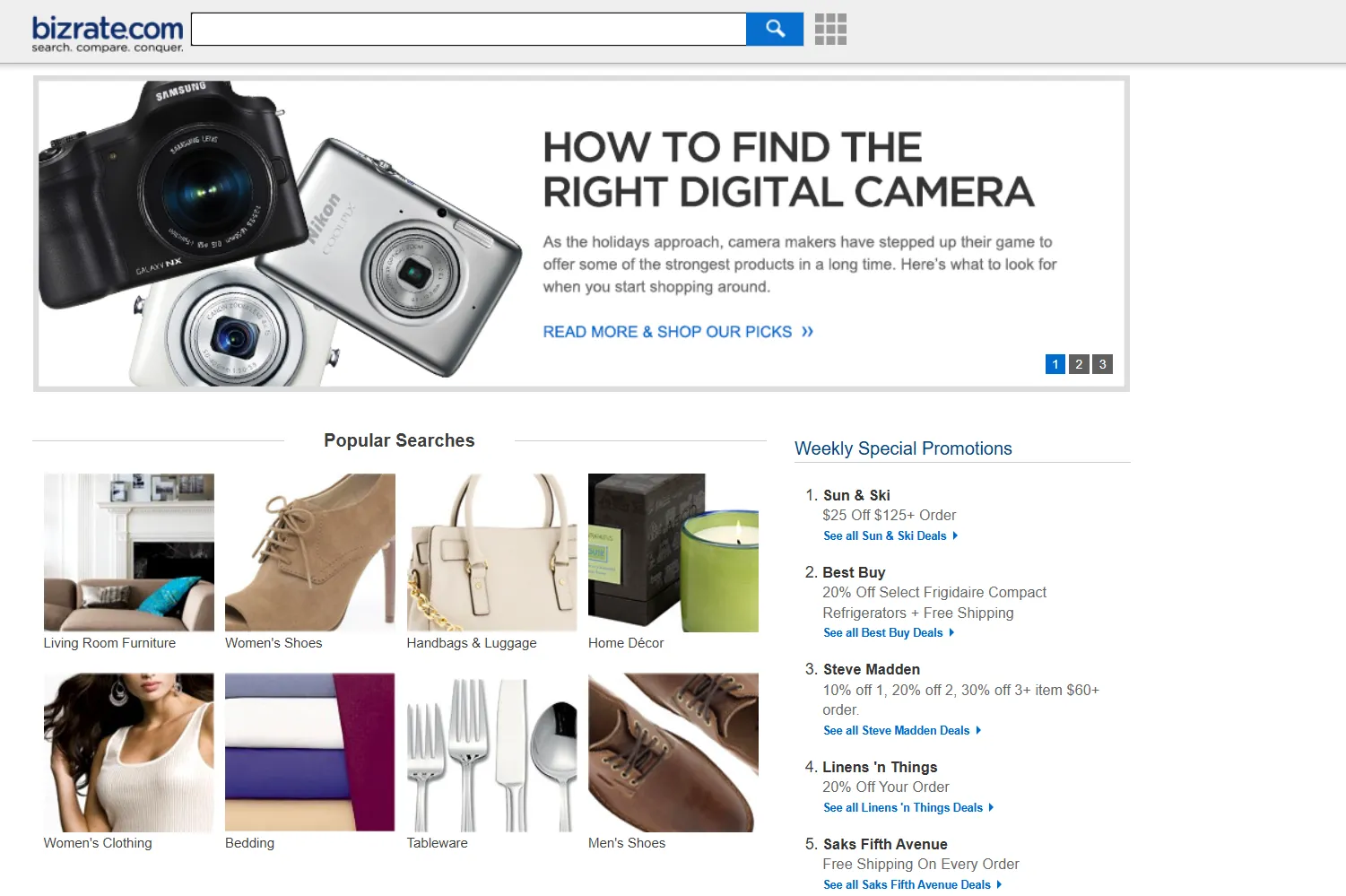
Task: Click the Bedding text label
Action: 249,843
